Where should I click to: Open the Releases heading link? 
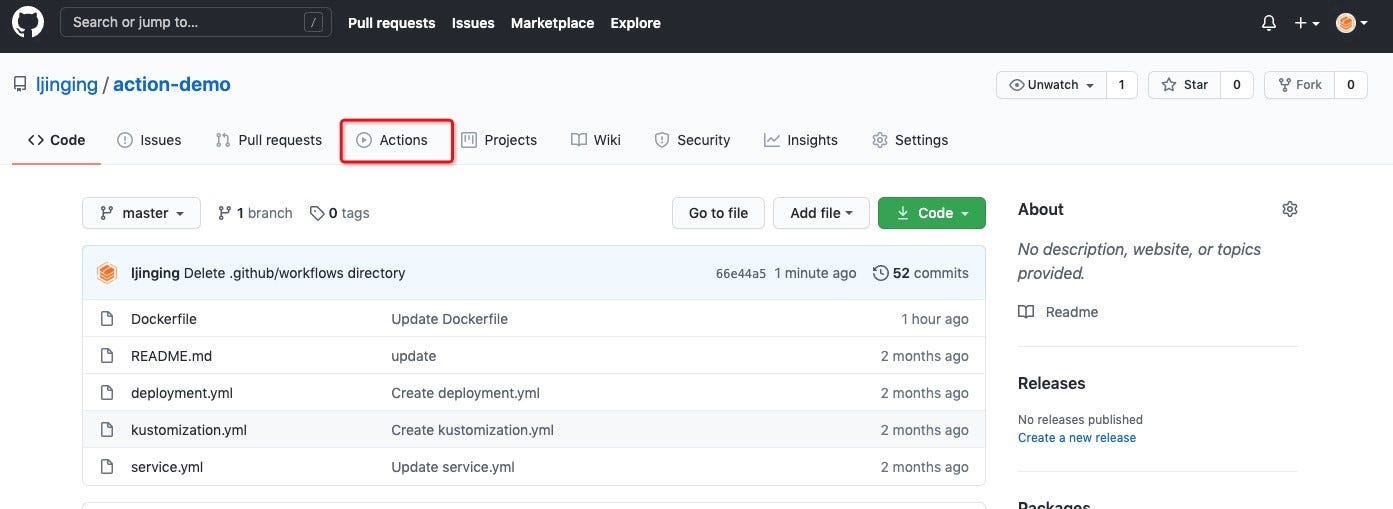(1052, 383)
